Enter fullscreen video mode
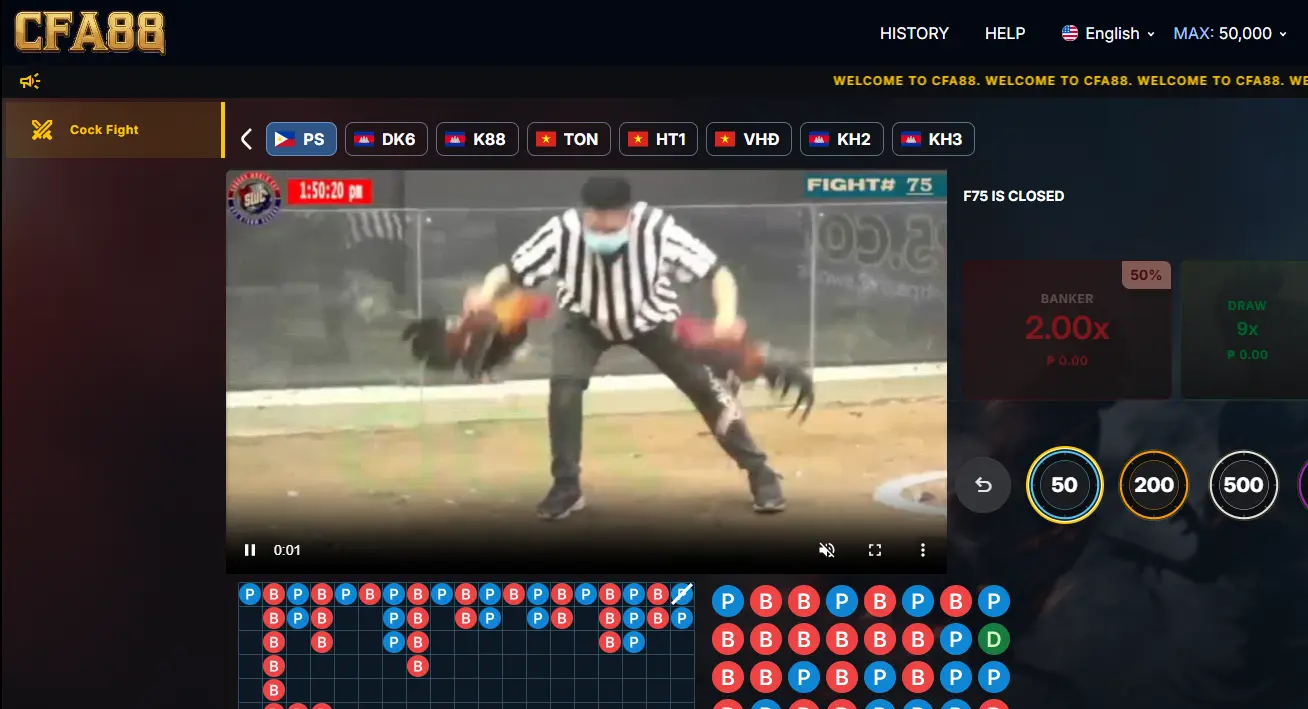The image size is (1308, 709). click(875, 550)
